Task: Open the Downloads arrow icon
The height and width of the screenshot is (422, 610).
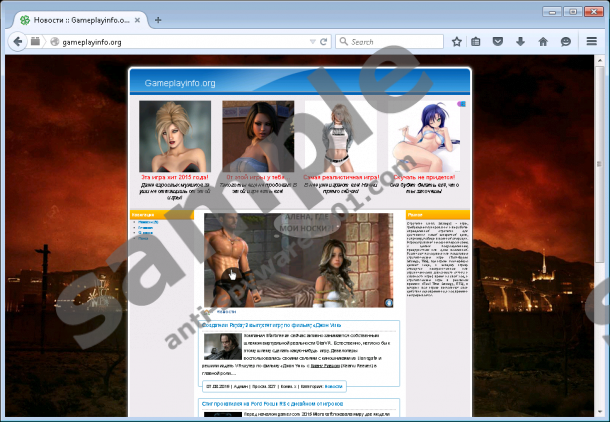Action: coord(520,42)
